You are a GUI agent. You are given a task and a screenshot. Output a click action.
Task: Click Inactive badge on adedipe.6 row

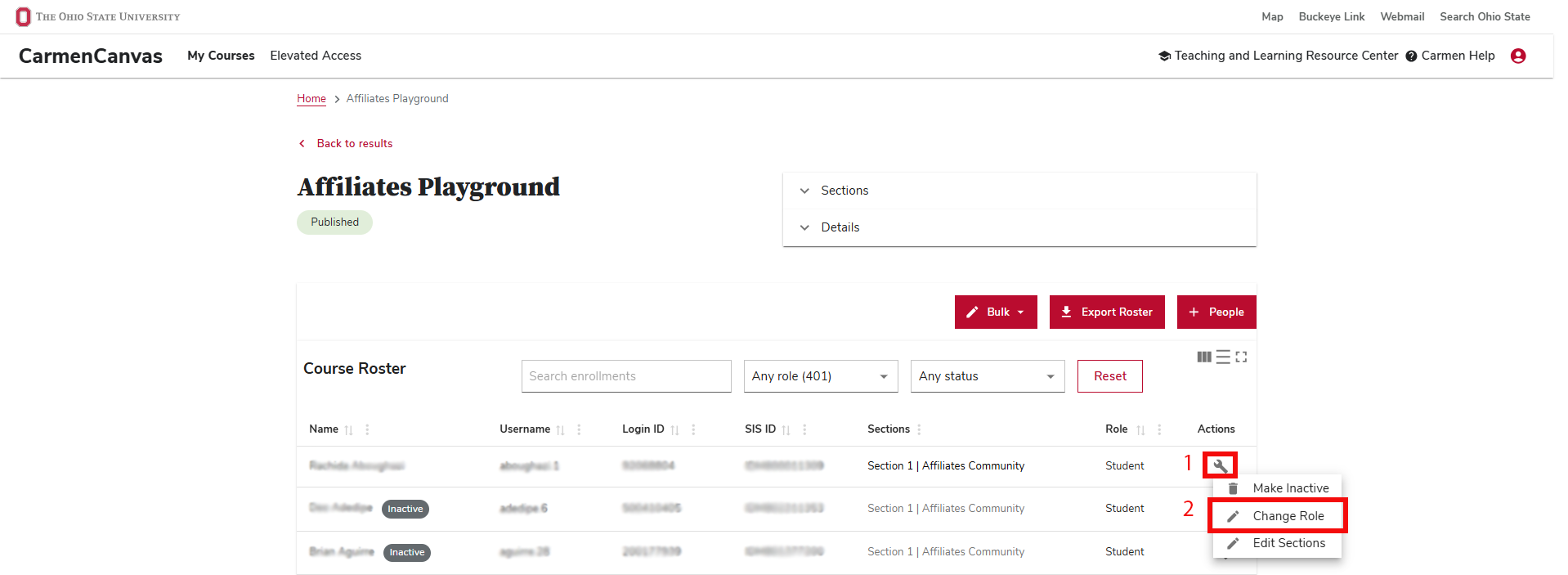click(x=405, y=509)
